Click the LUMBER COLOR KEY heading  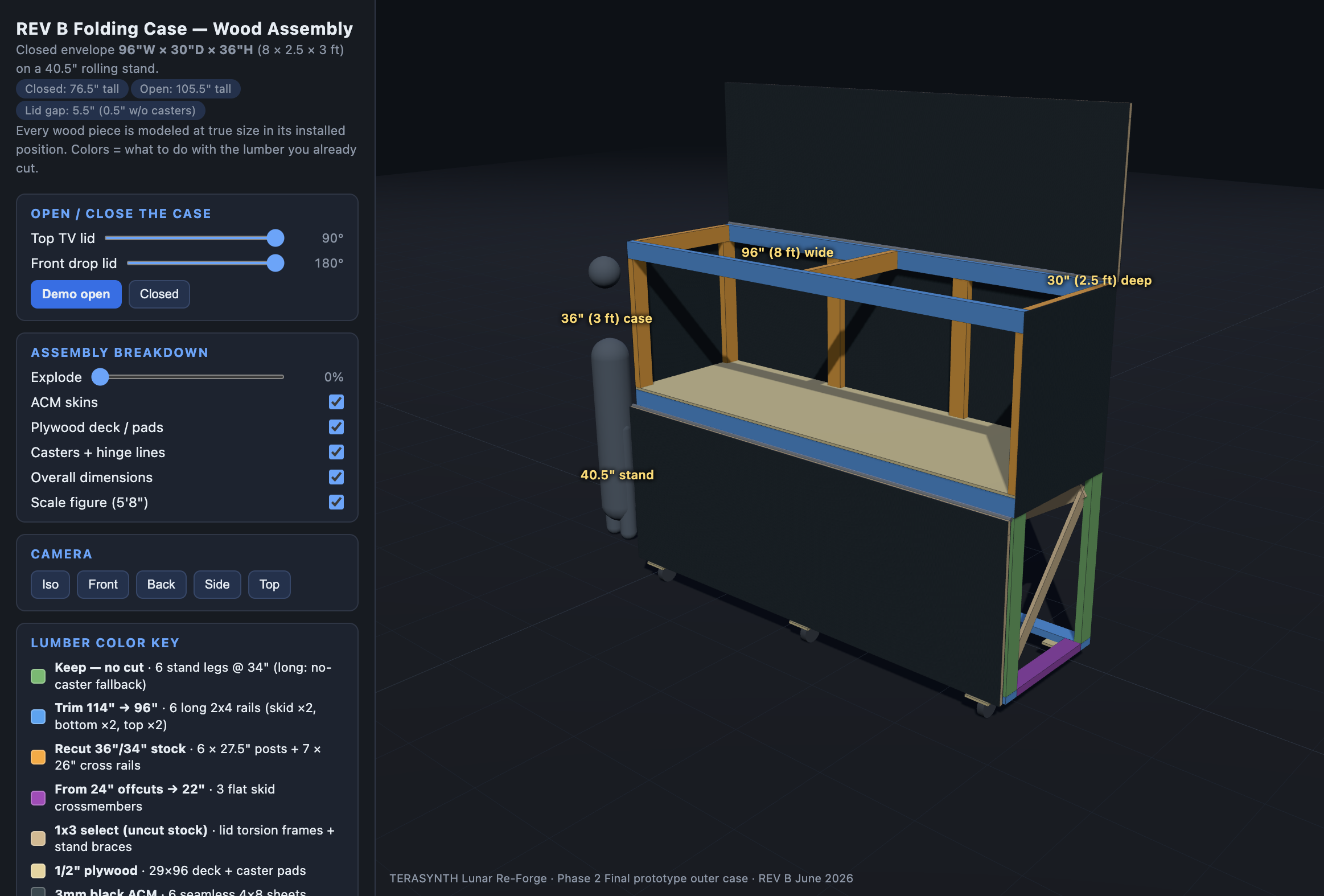105,643
